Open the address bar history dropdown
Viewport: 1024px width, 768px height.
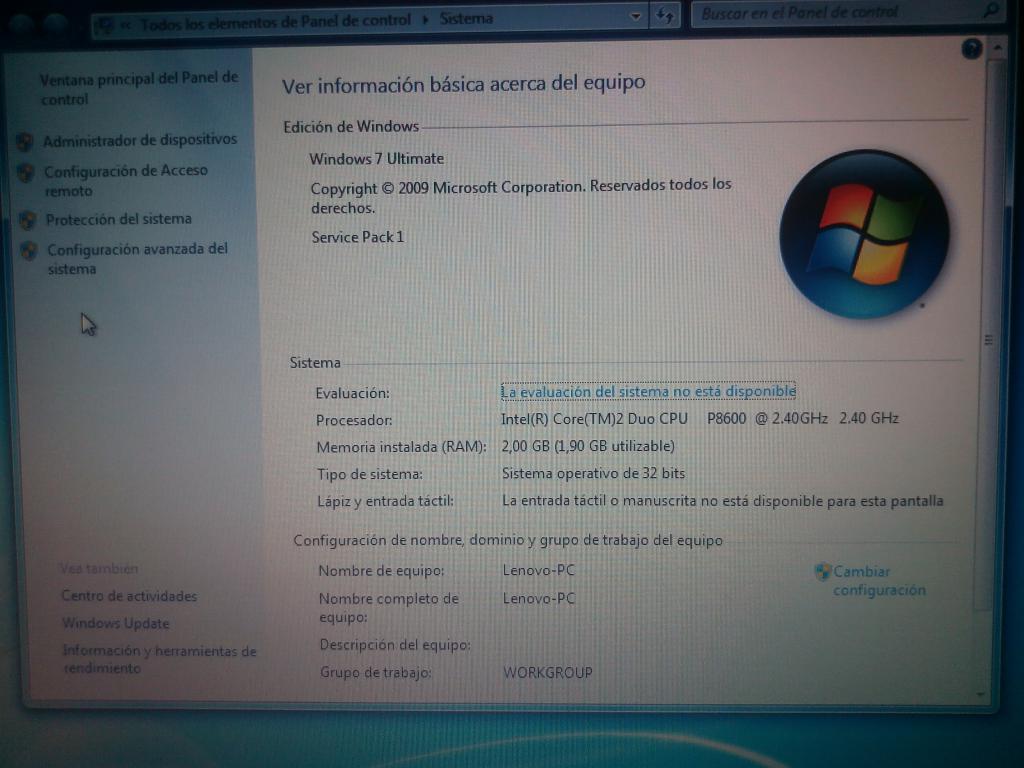coord(635,16)
